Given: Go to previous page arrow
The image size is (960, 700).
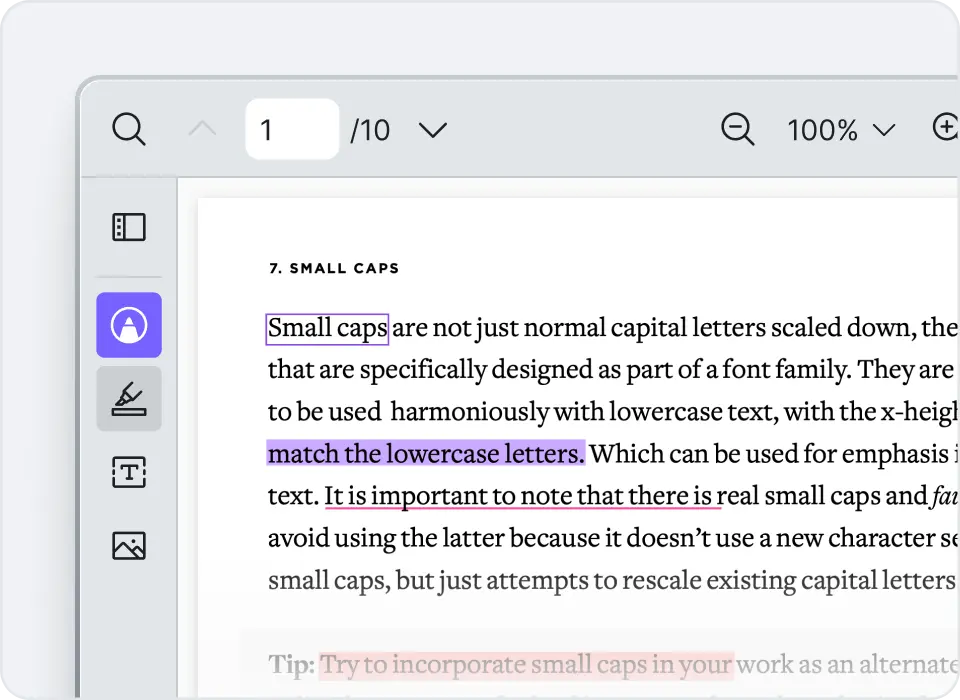Looking at the screenshot, I should pos(202,129).
